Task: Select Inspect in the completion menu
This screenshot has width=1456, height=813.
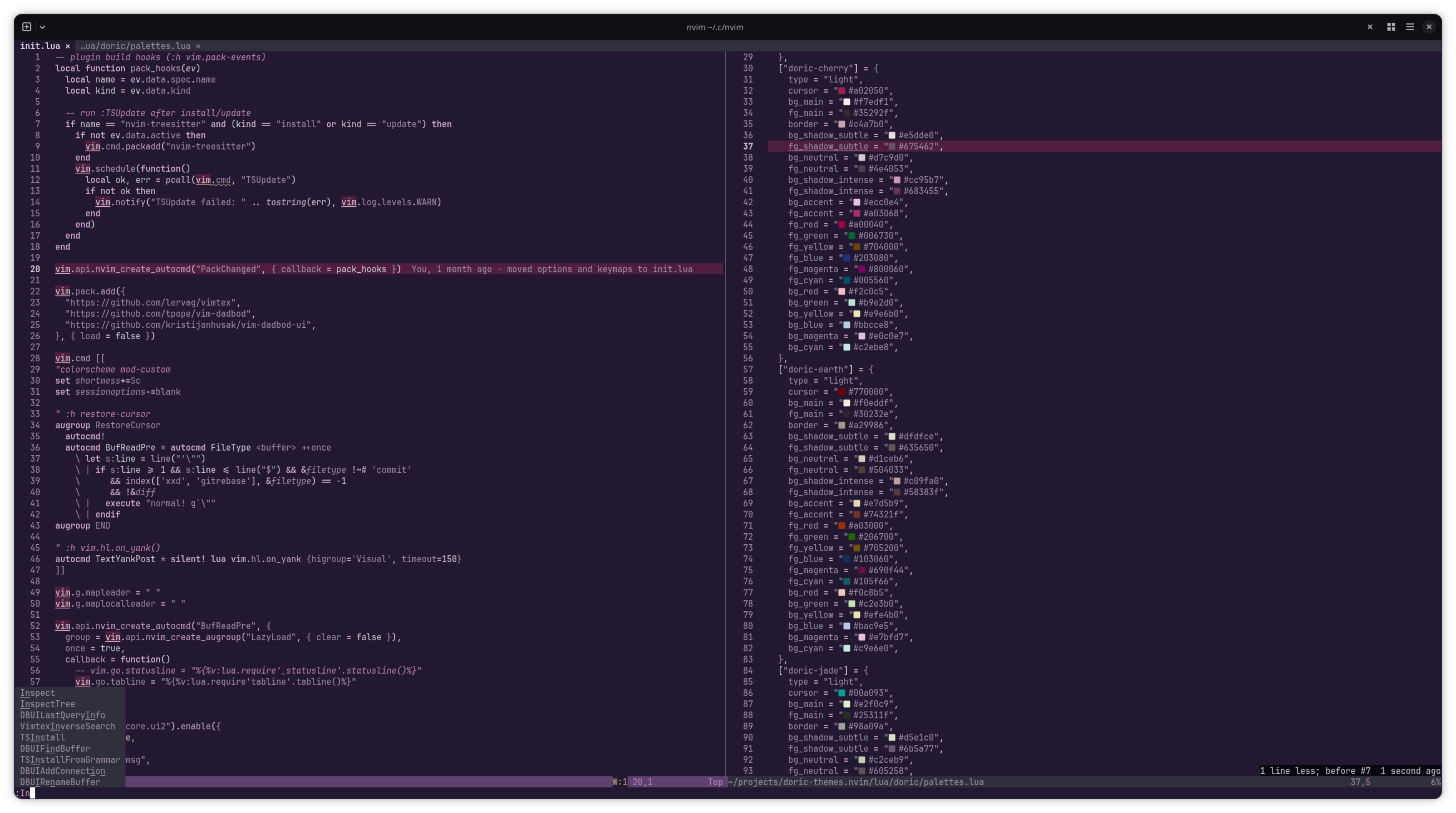Action: [x=37, y=693]
